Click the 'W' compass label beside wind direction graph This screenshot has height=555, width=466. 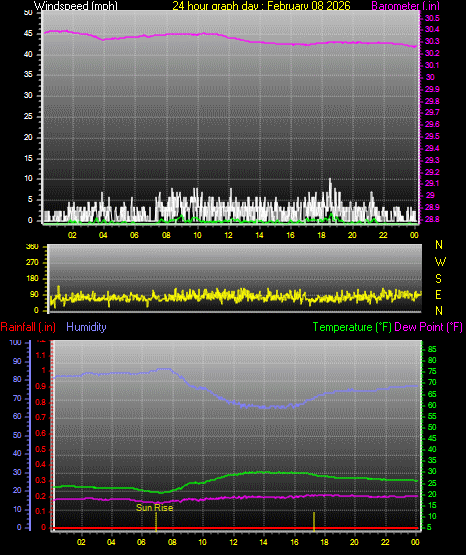440,262
